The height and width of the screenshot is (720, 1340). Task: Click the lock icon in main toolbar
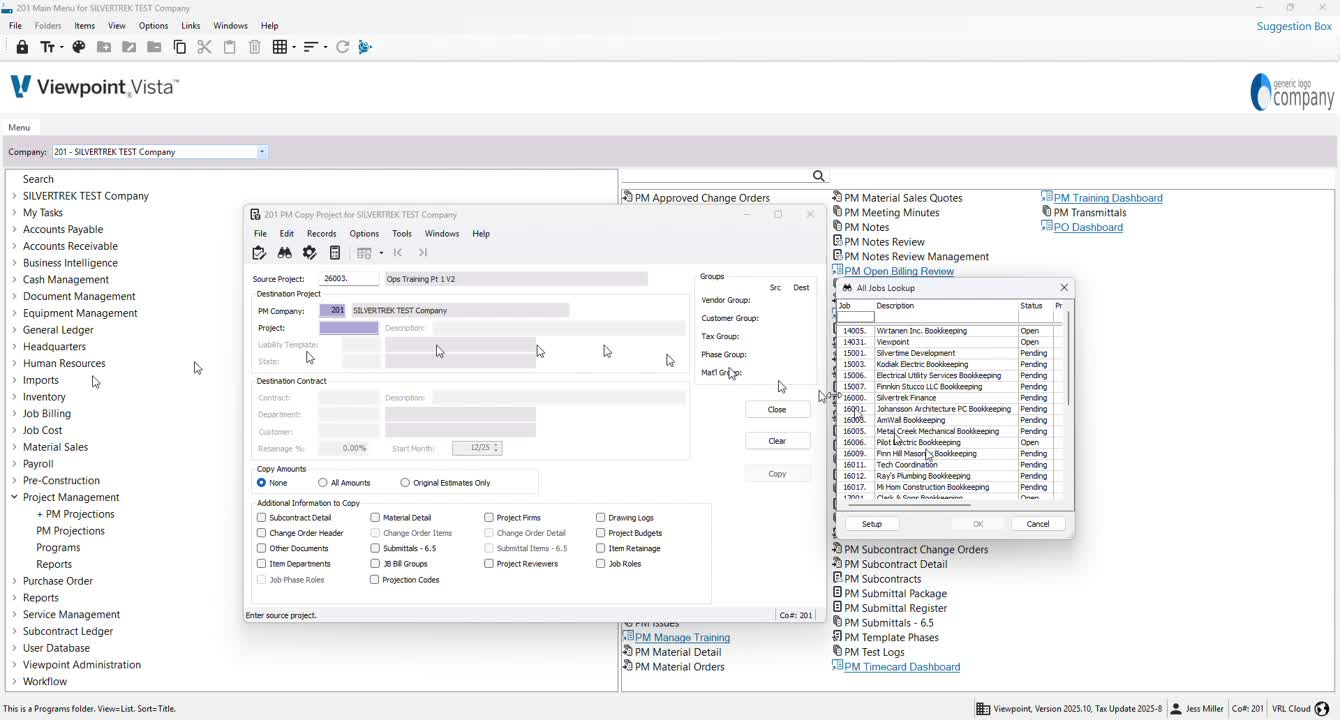pos(22,47)
